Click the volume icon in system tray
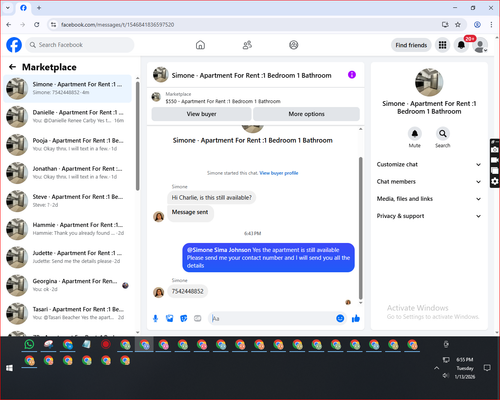Viewport: 500px width, 400px height. (446, 376)
